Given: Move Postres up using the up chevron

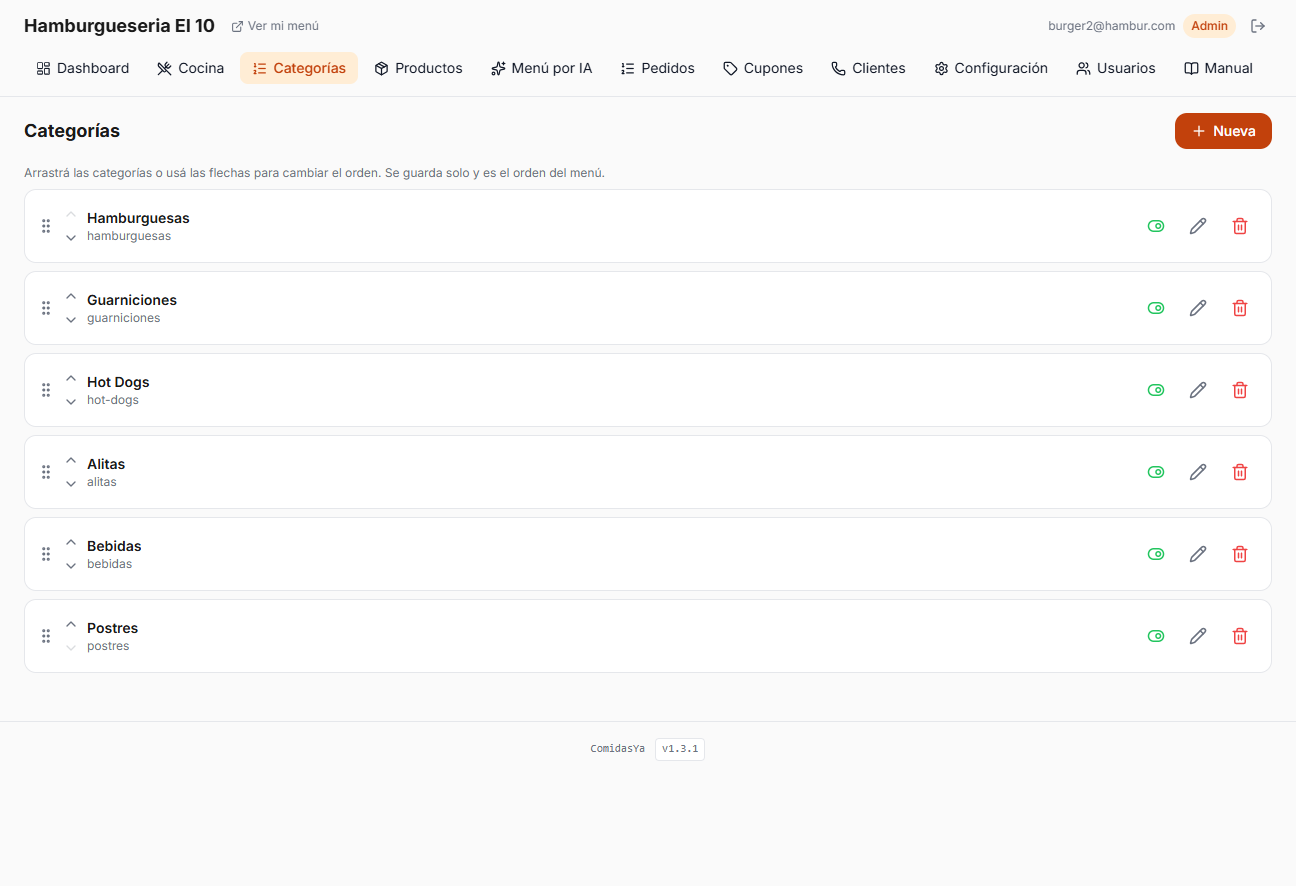Looking at the screenshot, I should click(71, 625).
